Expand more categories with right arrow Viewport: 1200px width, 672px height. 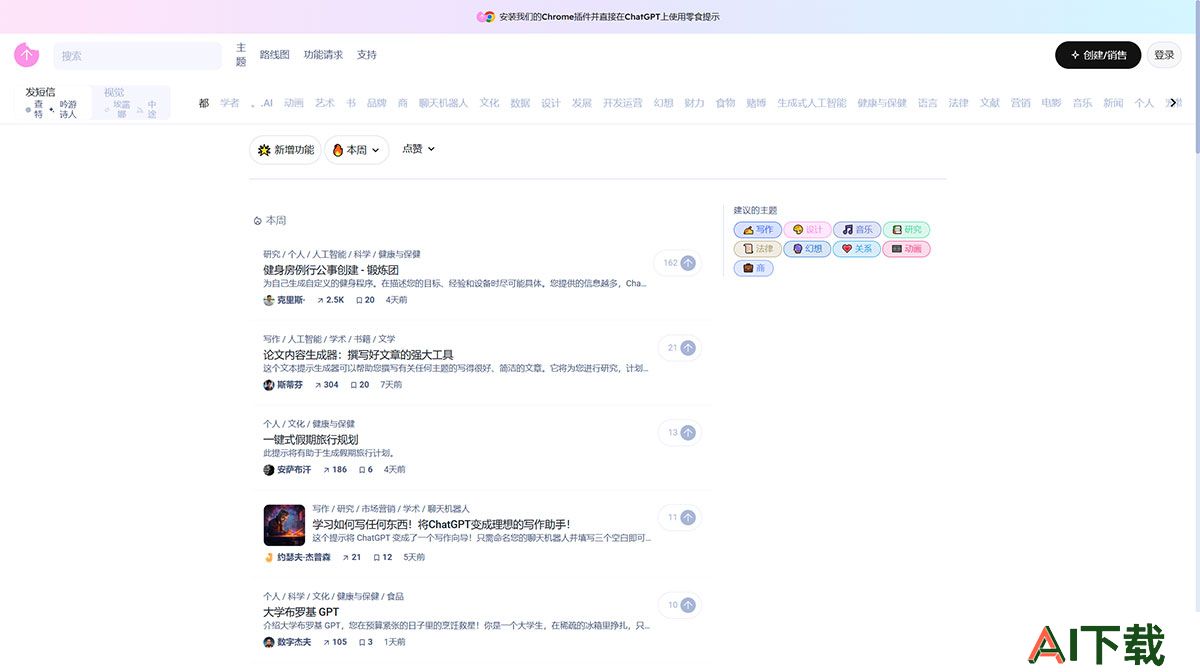(1173, 103)
